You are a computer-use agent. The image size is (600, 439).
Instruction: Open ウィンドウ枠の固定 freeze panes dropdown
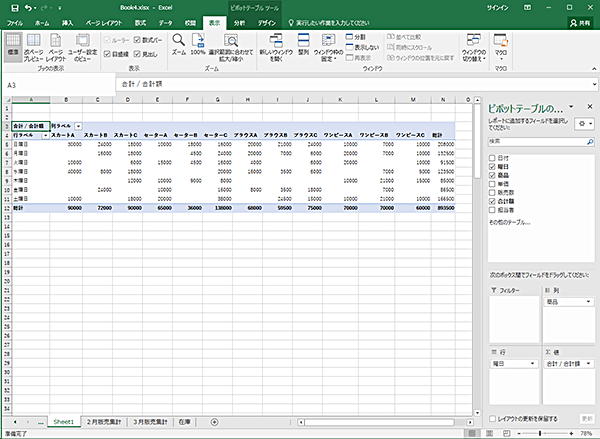click(x=328, y=47)
